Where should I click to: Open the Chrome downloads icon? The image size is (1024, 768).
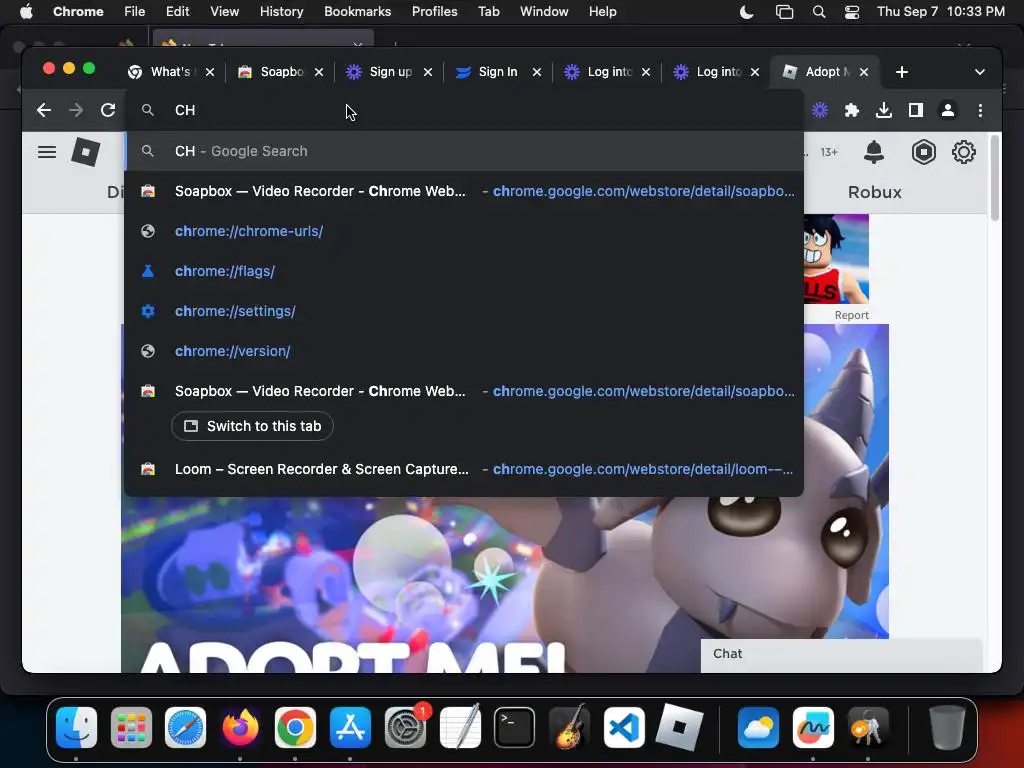884,110
